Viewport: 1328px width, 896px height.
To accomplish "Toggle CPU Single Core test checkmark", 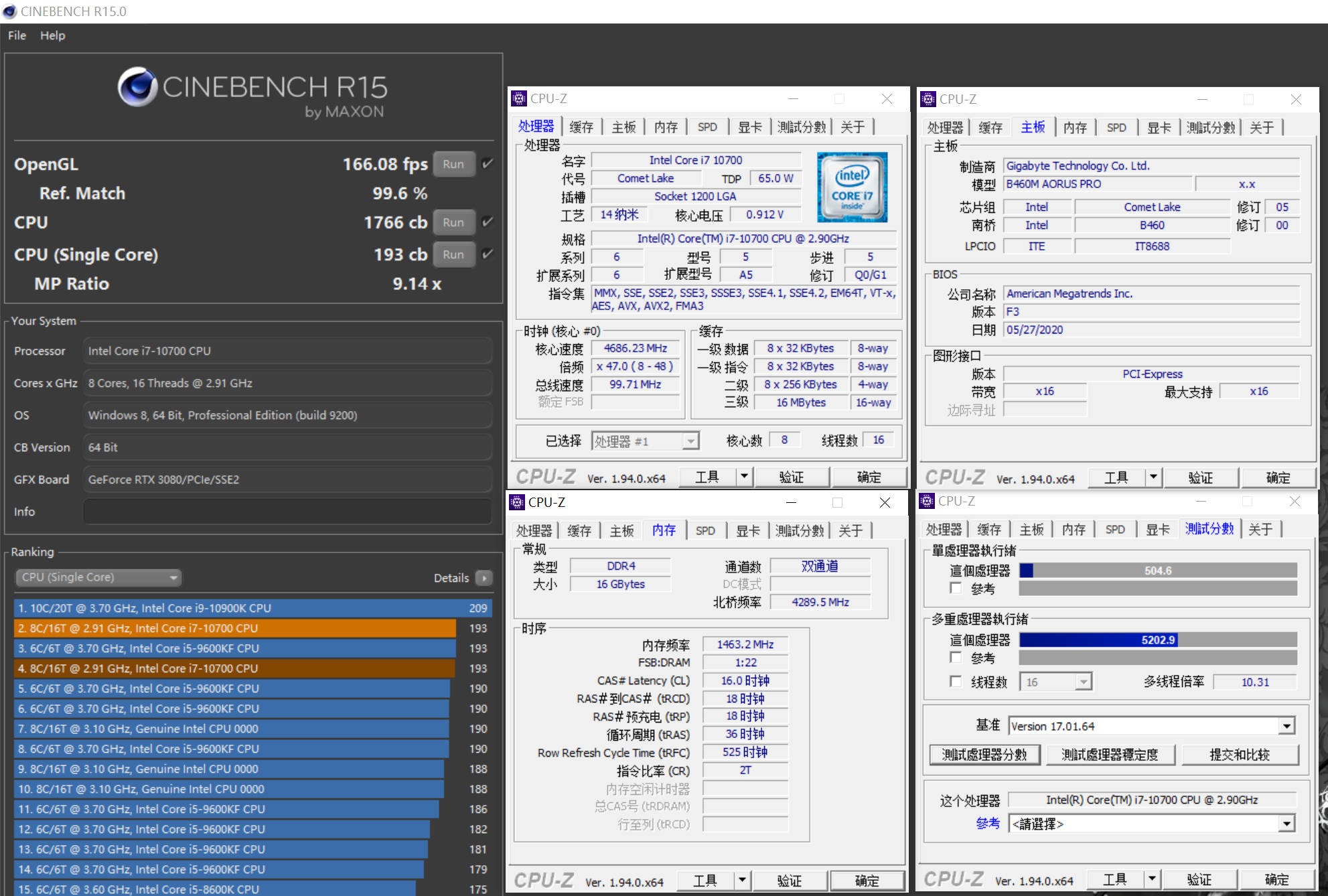I will coord(488,254).
